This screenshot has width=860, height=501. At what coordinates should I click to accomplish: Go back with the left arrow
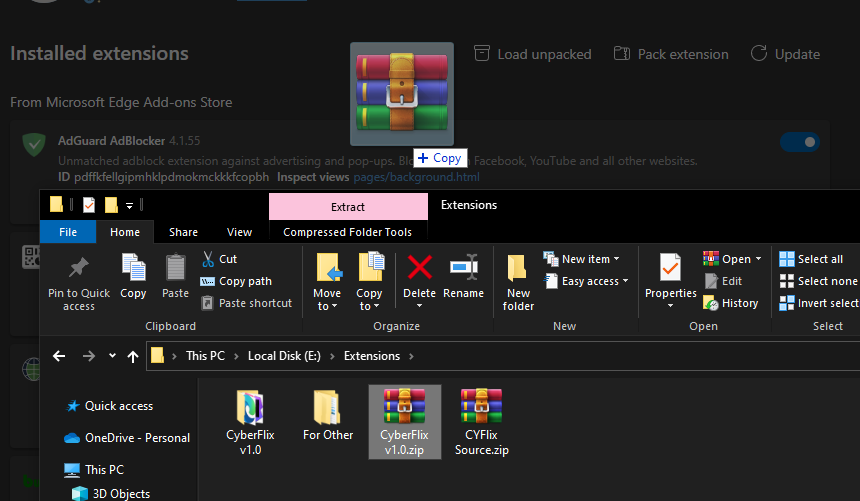59,356
